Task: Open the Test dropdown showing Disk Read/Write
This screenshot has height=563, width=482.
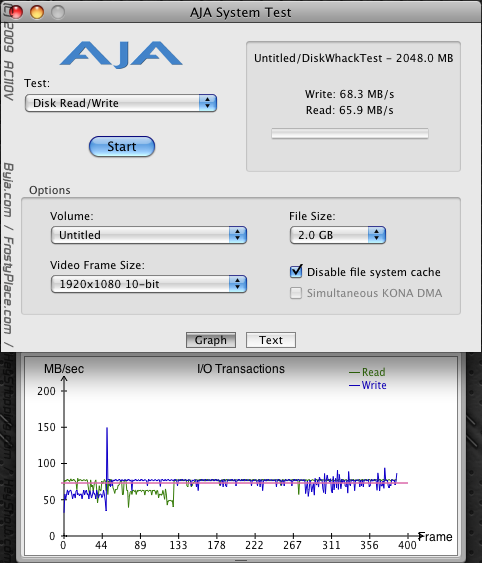Action: click(x=121, y=103)
